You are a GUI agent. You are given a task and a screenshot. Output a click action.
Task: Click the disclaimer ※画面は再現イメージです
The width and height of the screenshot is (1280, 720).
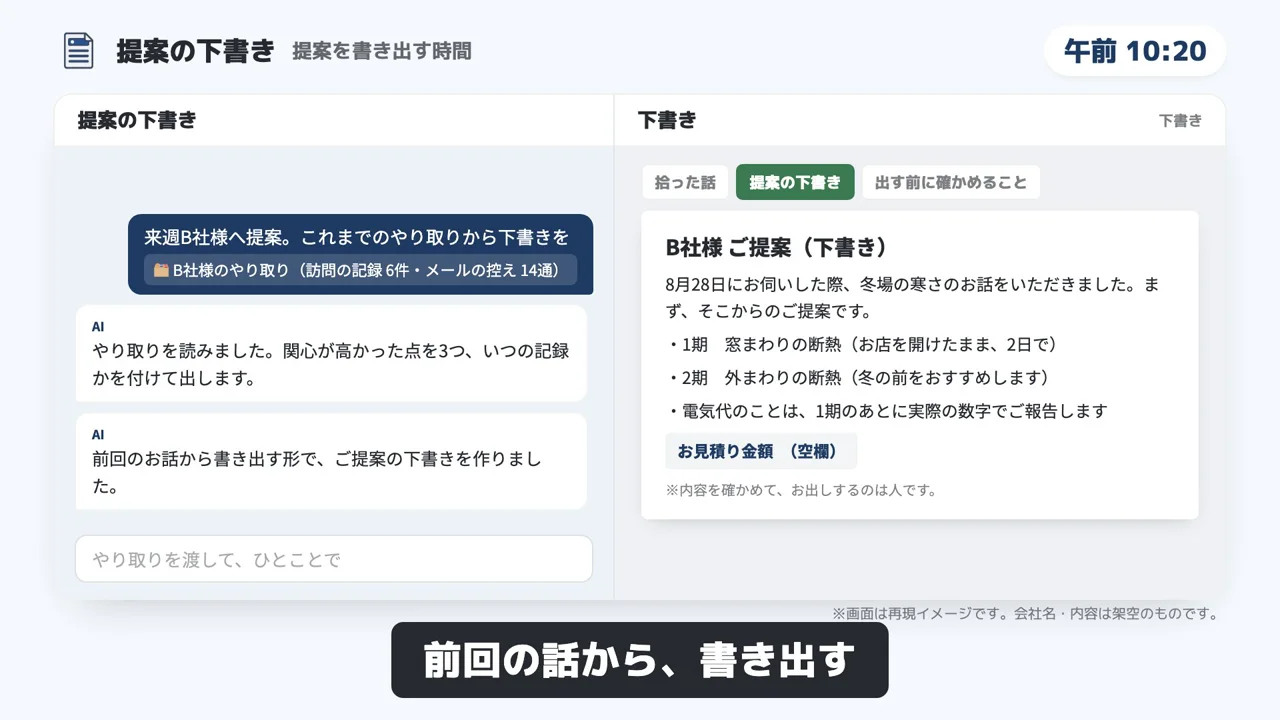click(1025, 613)
